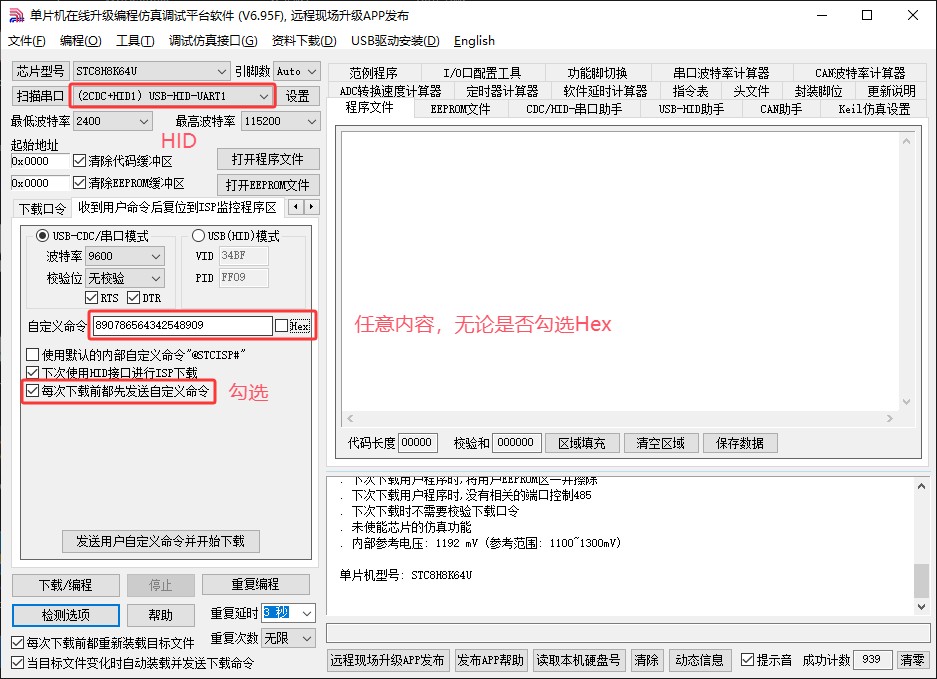
Task: Toggle the 提示音 checkbox
Action: [747, 660]
